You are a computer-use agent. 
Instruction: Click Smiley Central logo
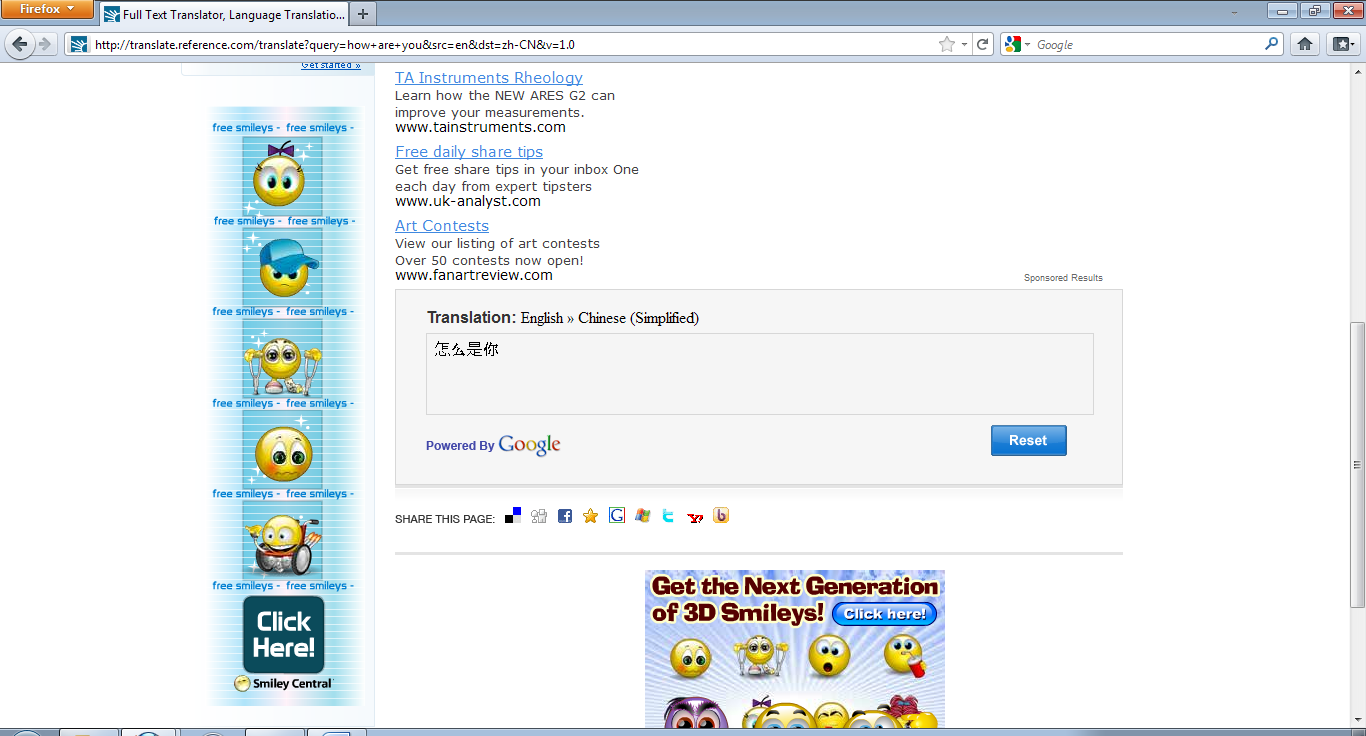click(x=283, y=684)
